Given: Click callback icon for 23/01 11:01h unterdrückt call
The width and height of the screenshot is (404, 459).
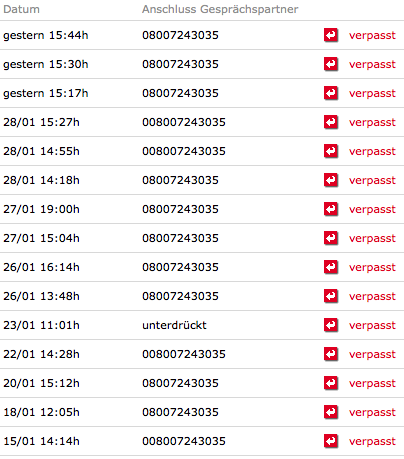Looking at the screenshot, I should tap(331, 325).
